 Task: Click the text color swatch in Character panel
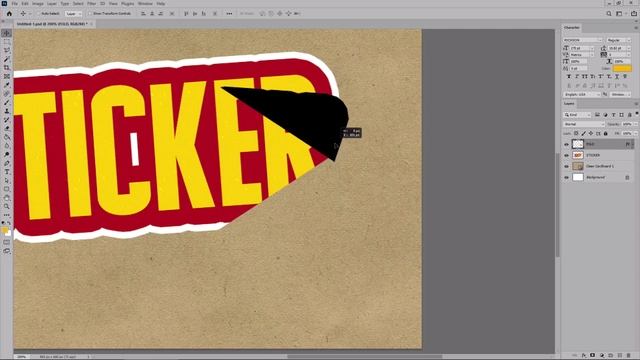pyautogui.click(x=622, y=68)
